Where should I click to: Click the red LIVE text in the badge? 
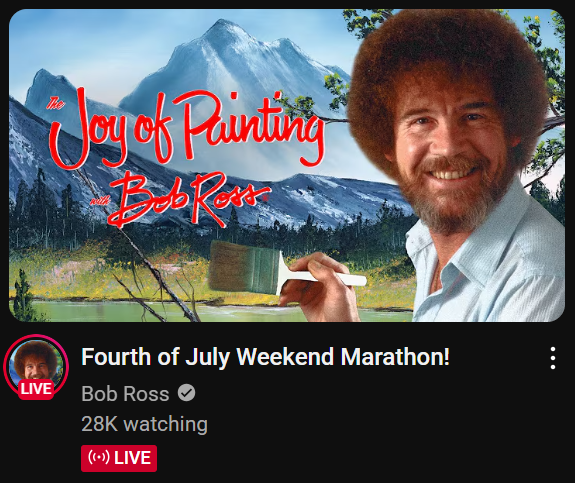coord(132,458)
